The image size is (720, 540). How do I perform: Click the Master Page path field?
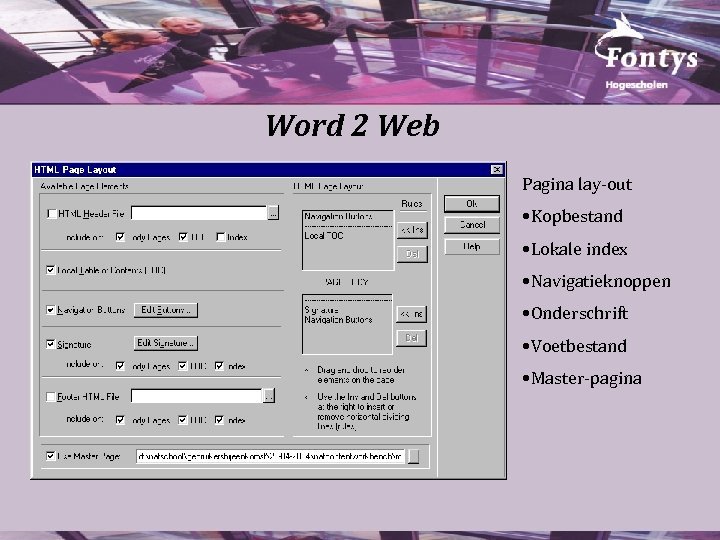[x=270, y=456]
